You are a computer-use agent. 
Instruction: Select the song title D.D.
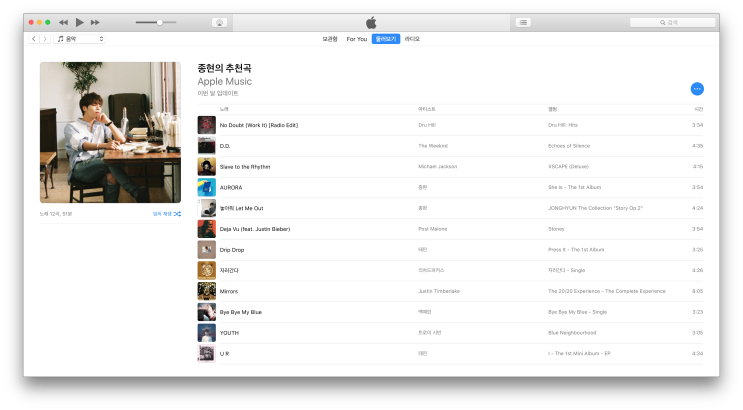pyautogui.click(x=225, y=146)
